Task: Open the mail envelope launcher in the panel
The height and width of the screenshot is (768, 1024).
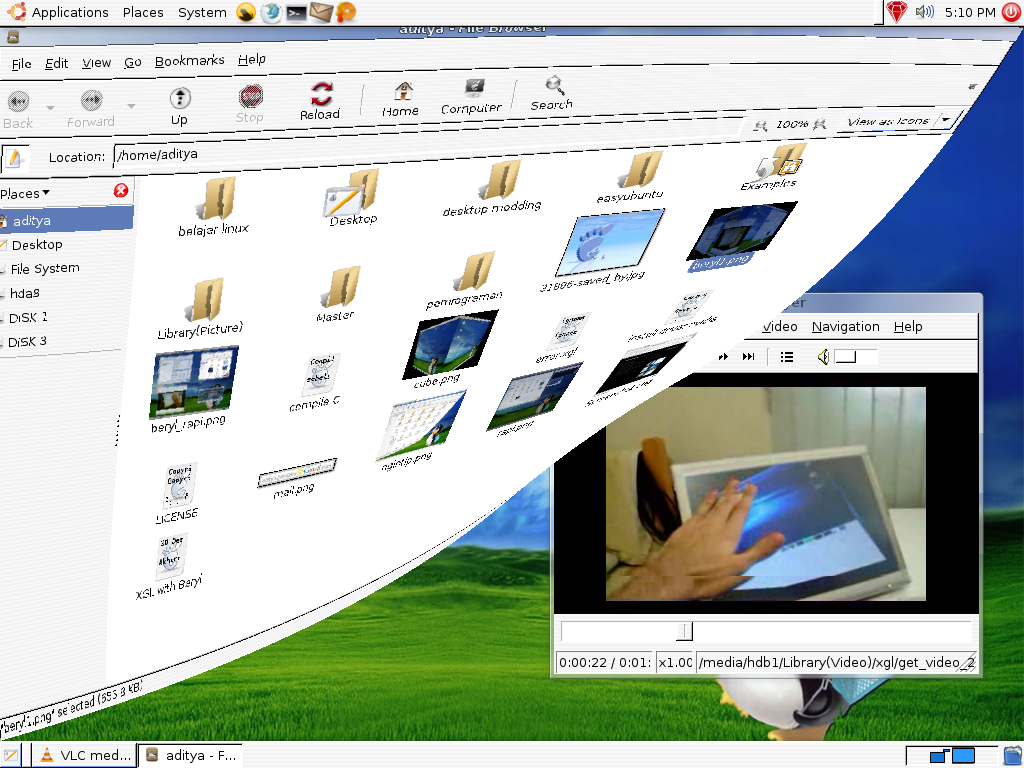Action: pos(321,12)
